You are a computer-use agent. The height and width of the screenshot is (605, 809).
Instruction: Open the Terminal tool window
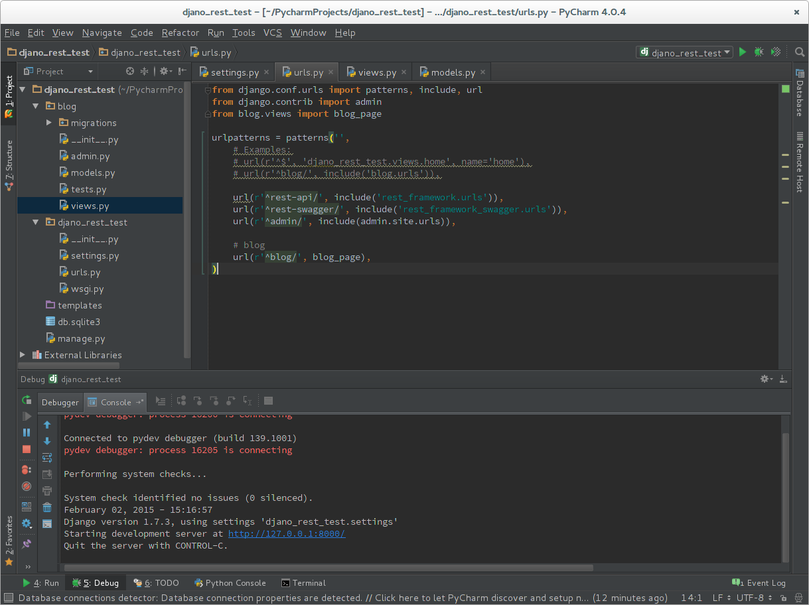coord(303,583)
